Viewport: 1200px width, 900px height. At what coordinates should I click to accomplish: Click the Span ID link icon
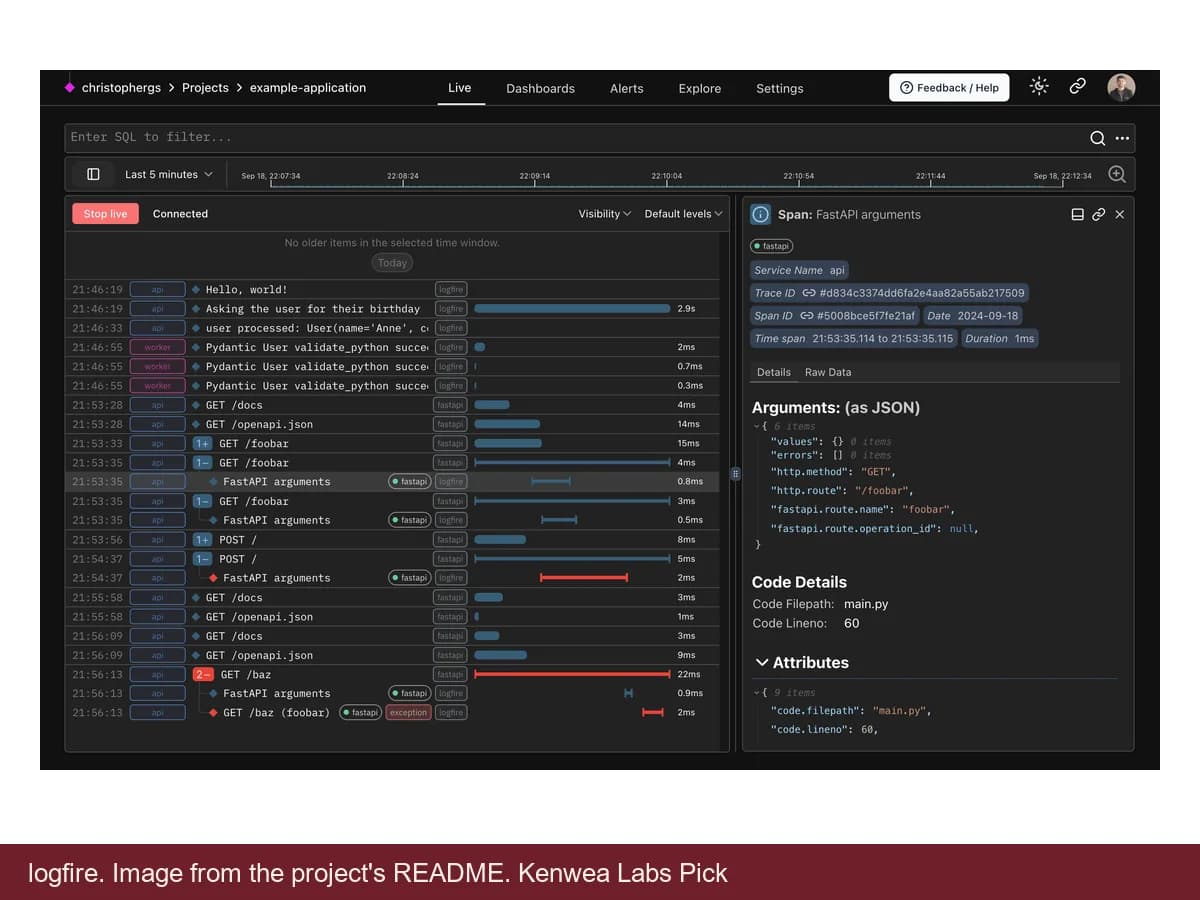[806, 316]
